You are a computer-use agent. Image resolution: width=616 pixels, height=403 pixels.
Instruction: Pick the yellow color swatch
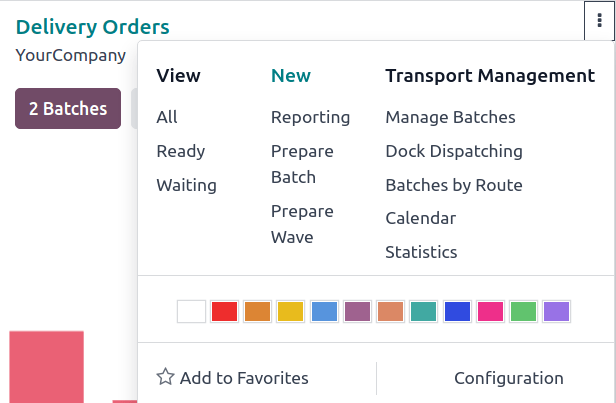click(290, 311)
